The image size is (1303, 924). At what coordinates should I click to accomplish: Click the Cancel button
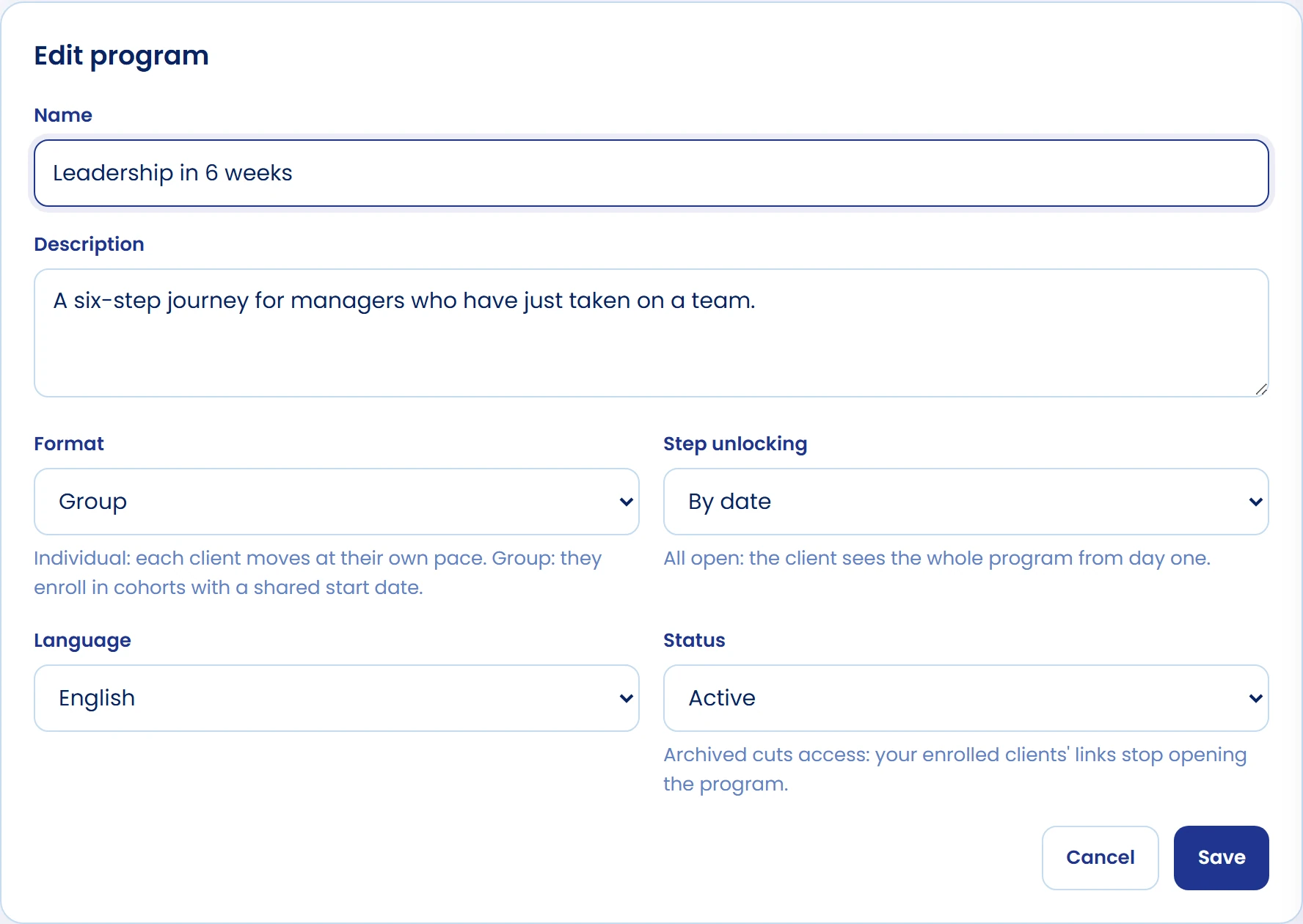click(x=1101, y=858)
